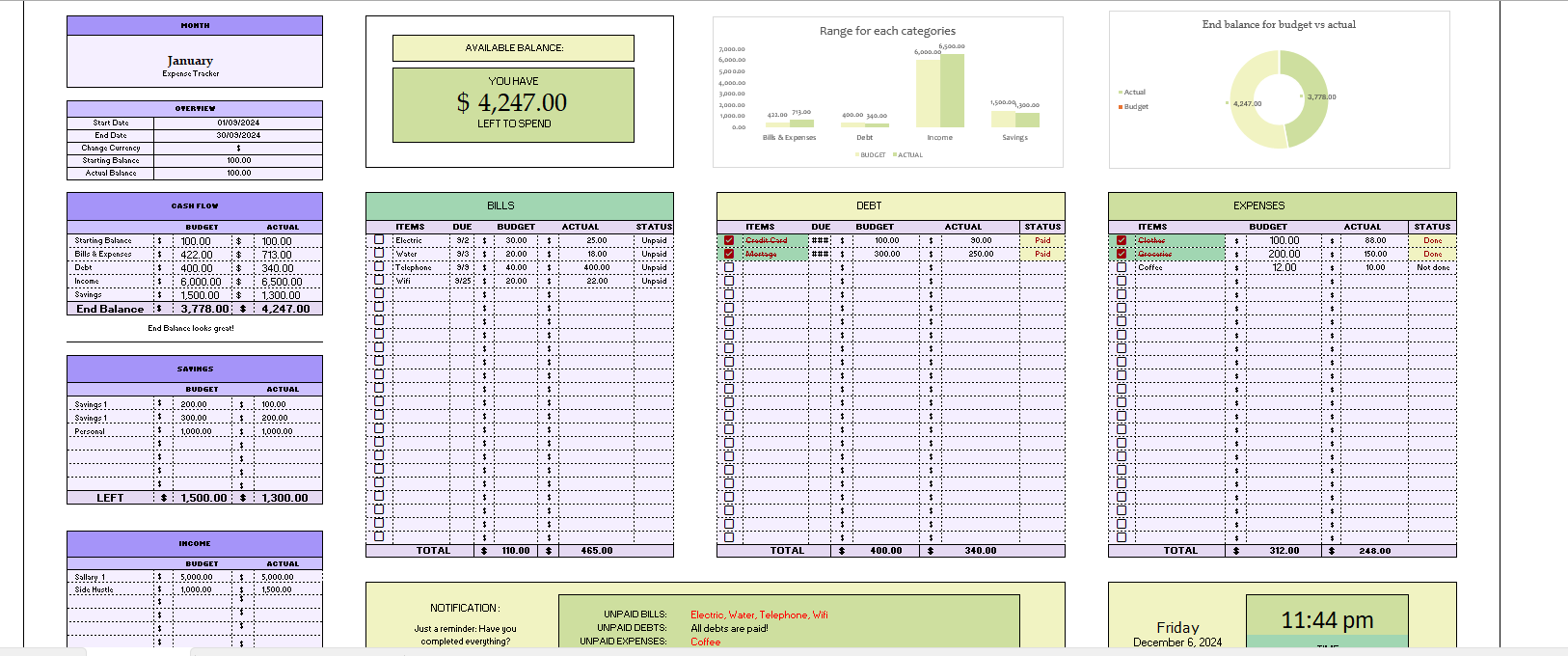Tick the Wifi bill checkbox
Screen dimensions: 1568x656
[x=379, y=280]
